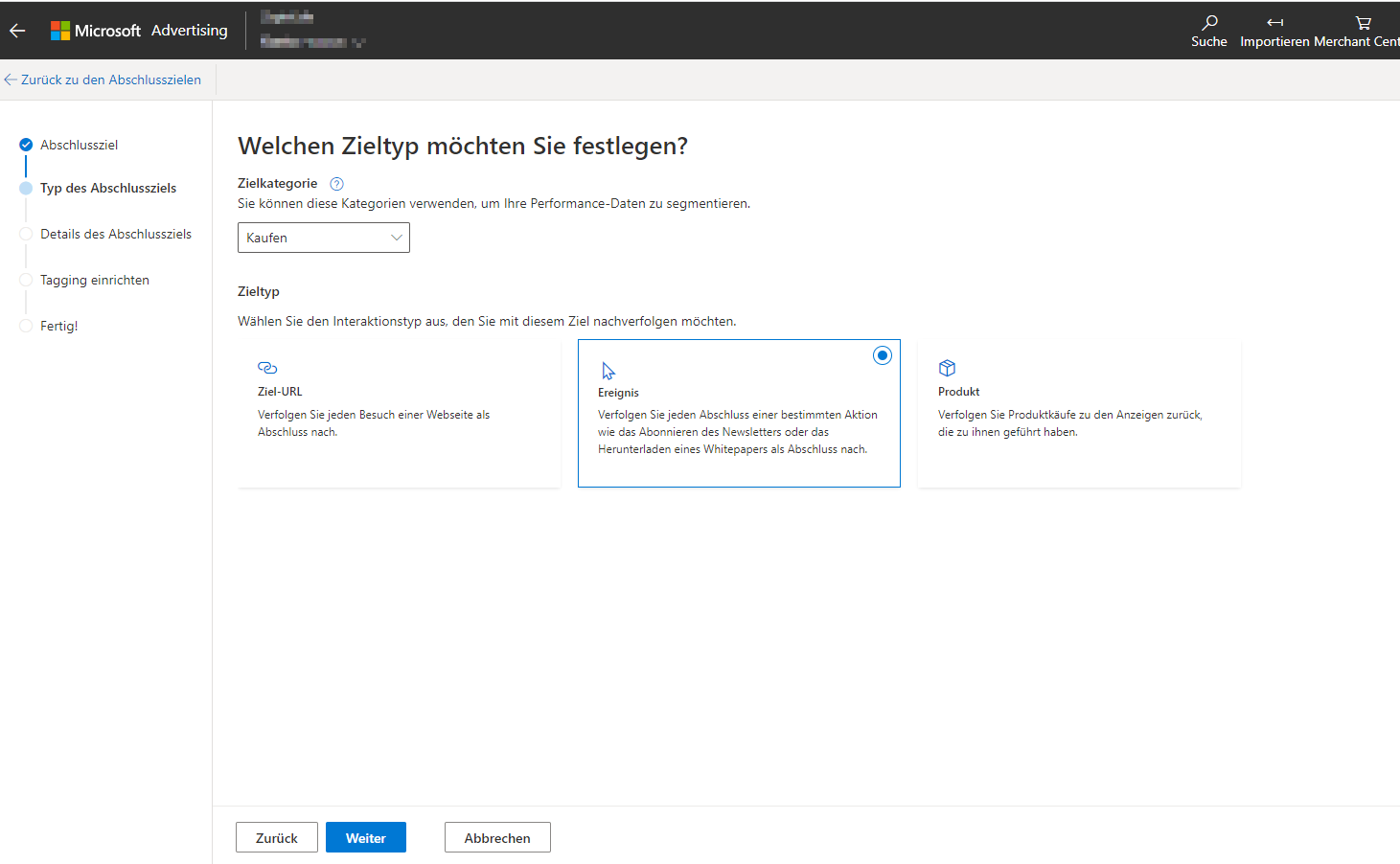Click the Ziel-URL link icon

pyautogui.click(x=267, y=368)
